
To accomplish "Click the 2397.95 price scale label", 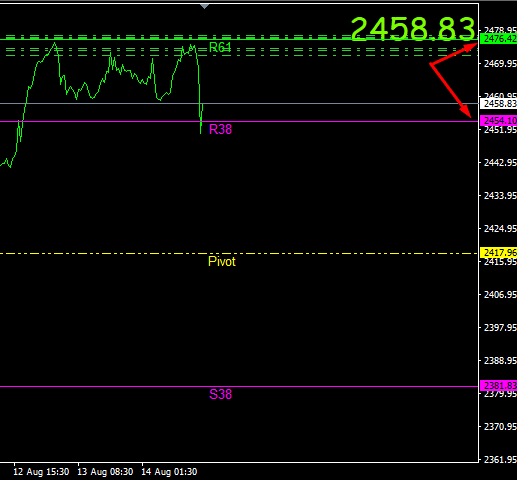I will pos(500,328).
